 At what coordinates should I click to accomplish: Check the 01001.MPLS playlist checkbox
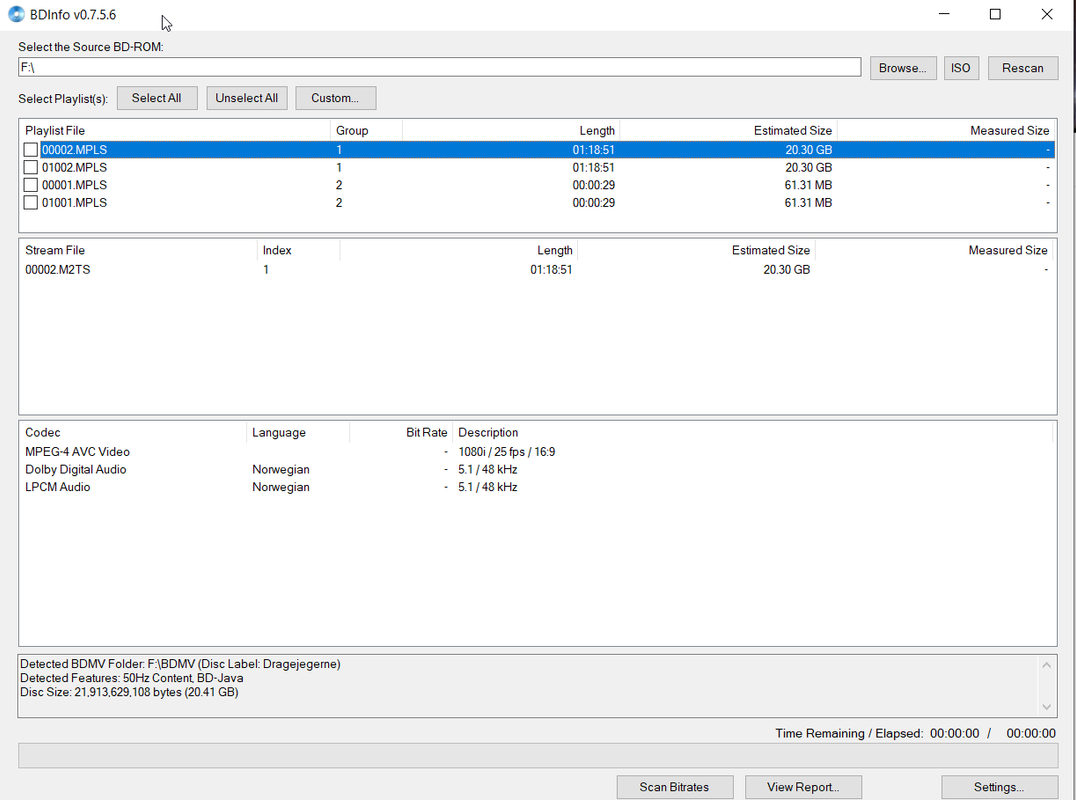coord(30,202)
